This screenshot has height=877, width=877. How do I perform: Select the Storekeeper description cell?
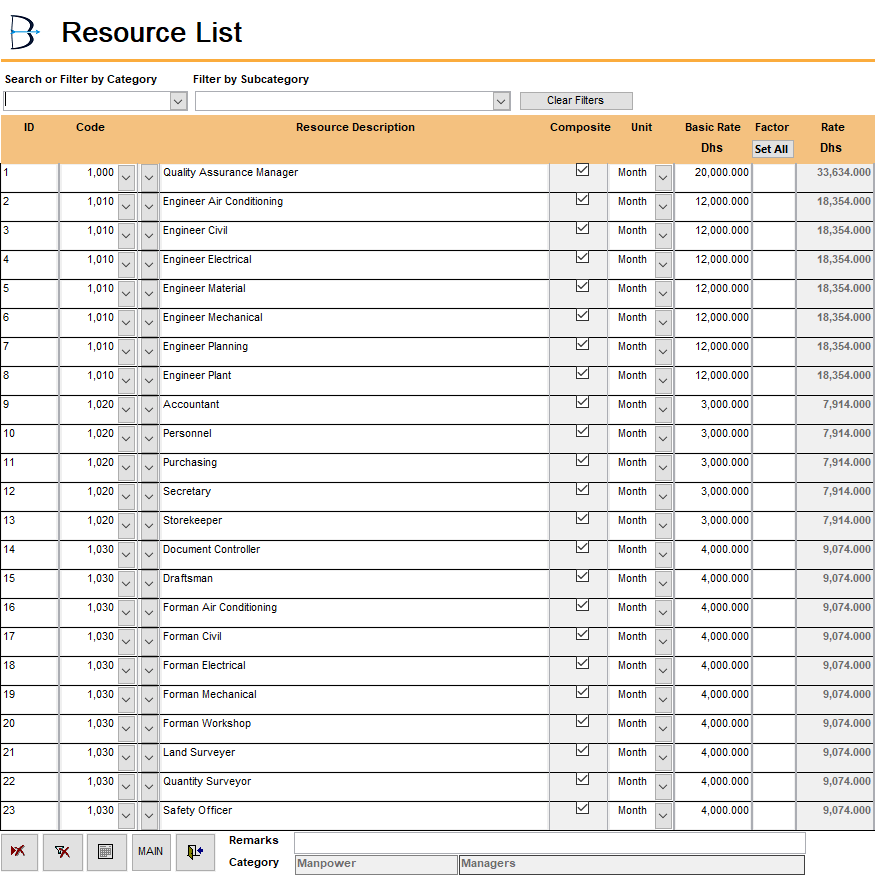tap(354, 526)
